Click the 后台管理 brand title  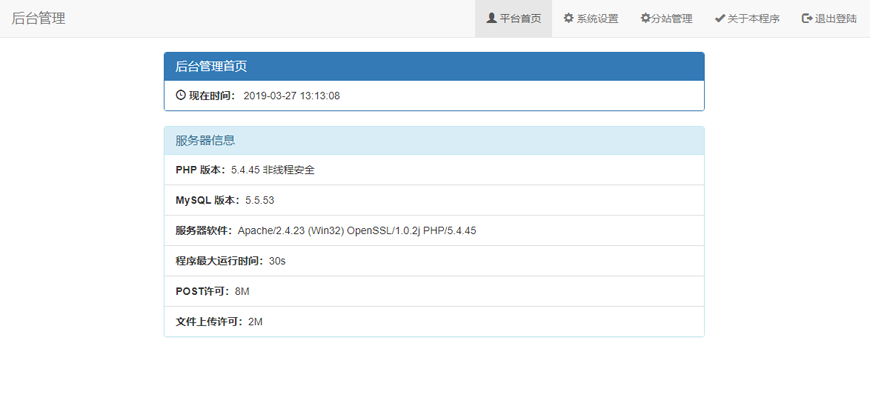click(x=38, y=18)
